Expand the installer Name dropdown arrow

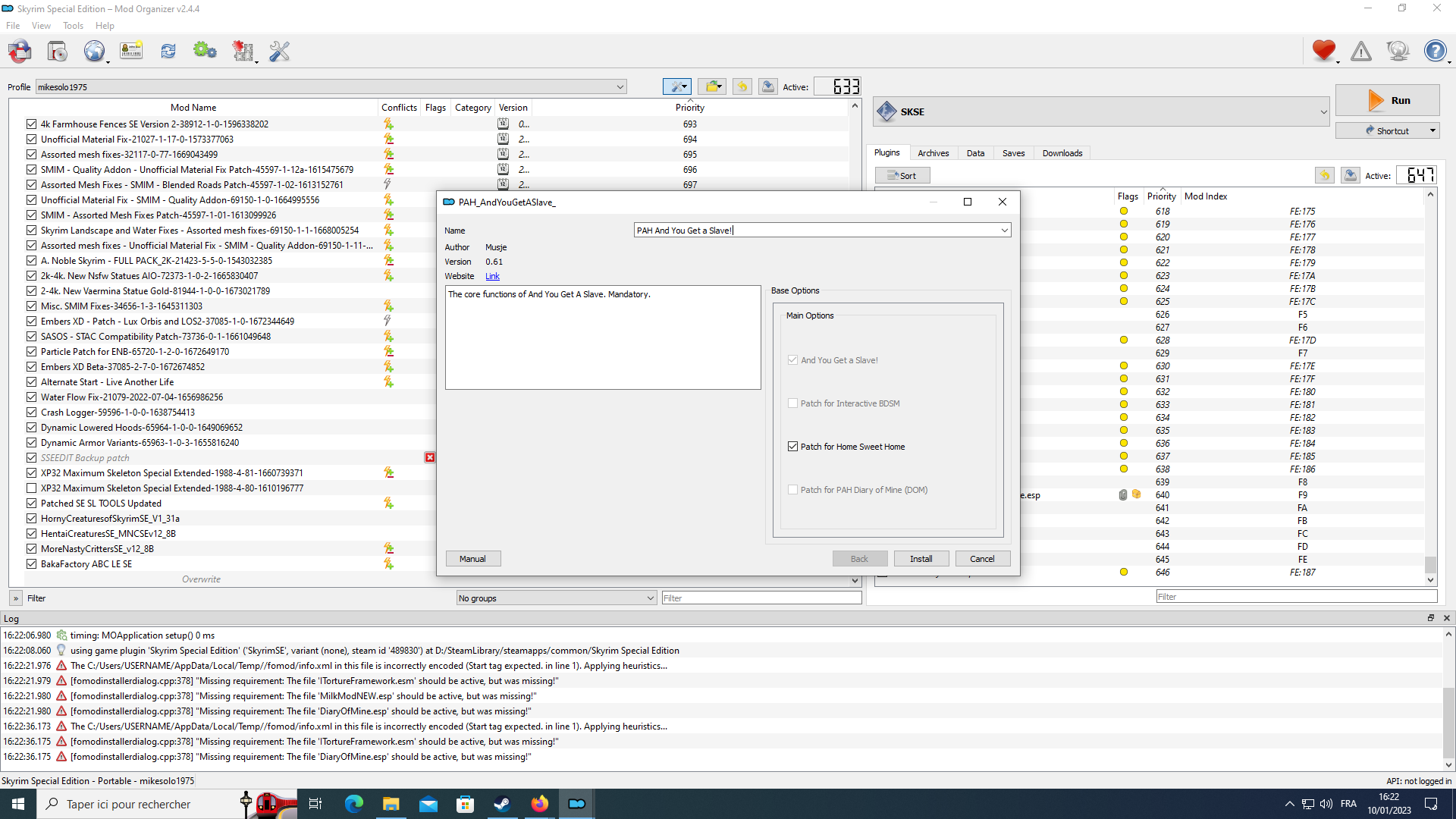point(1004,230)
